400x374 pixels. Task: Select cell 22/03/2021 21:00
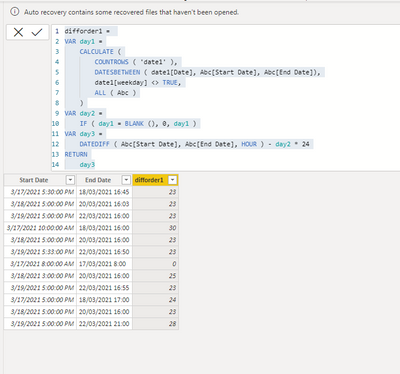104,324
